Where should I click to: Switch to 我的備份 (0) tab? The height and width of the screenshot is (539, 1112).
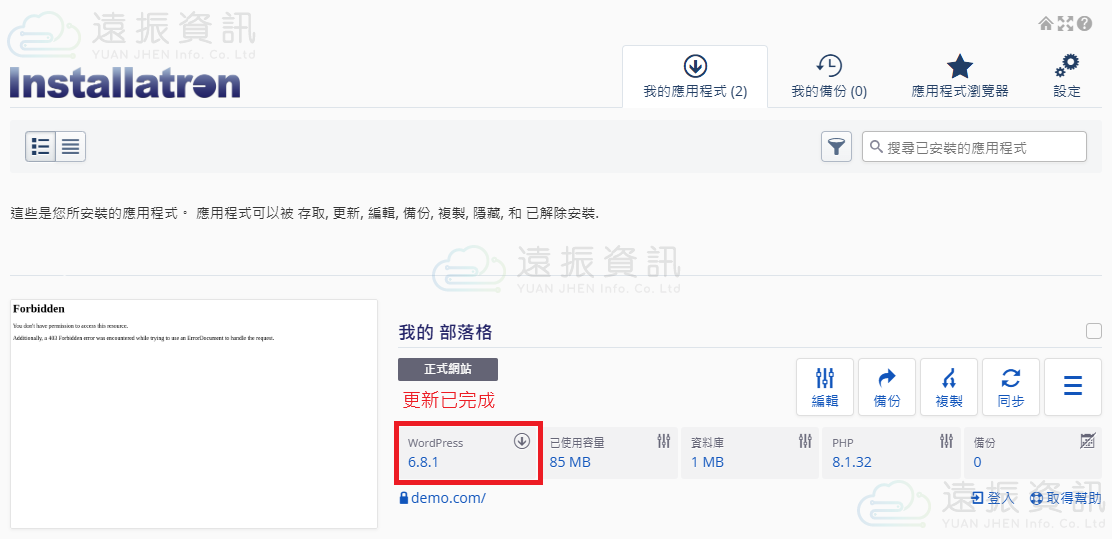[x=829, y=77]
